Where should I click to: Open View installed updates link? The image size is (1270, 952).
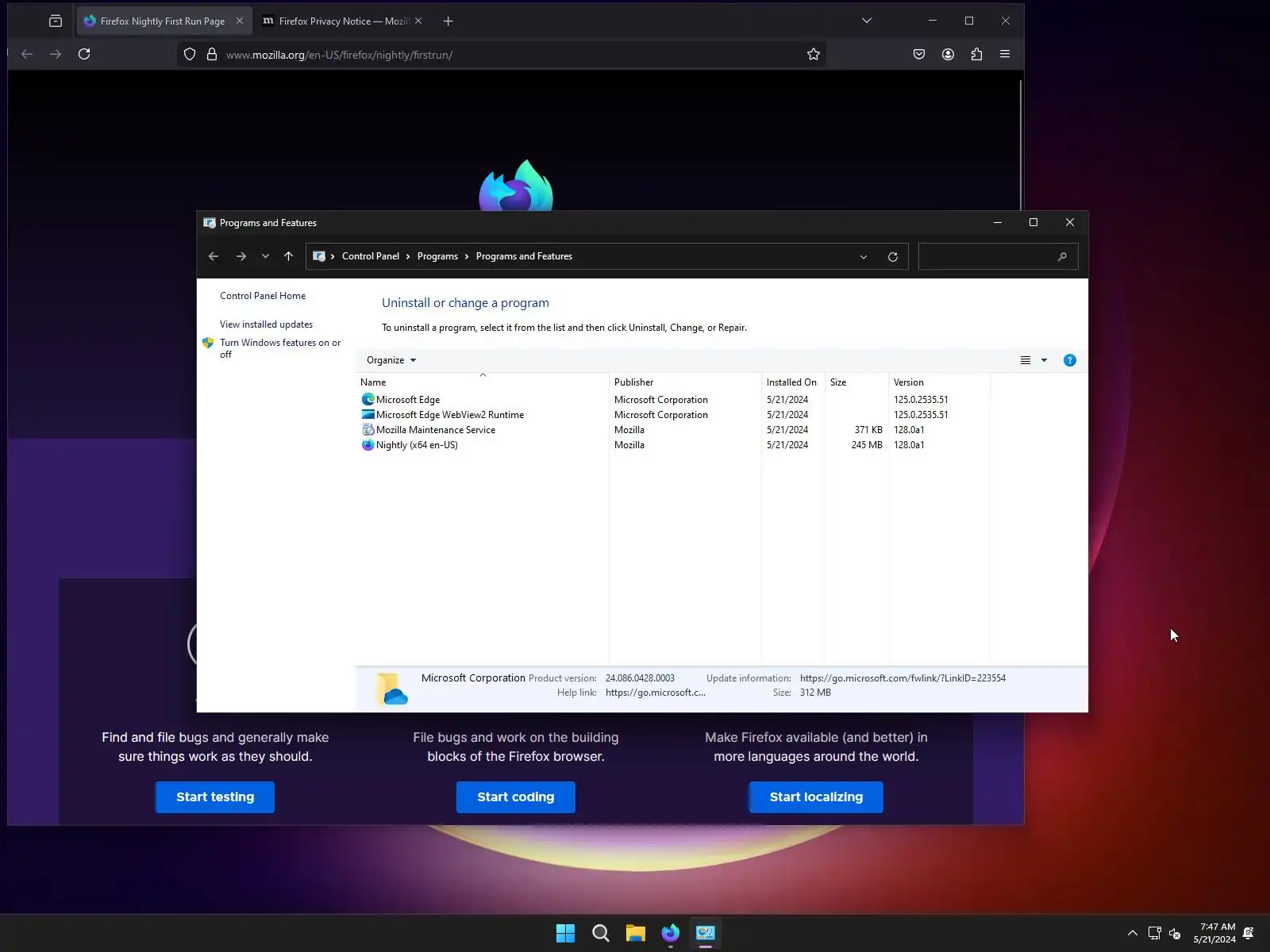tap(266, 324)
